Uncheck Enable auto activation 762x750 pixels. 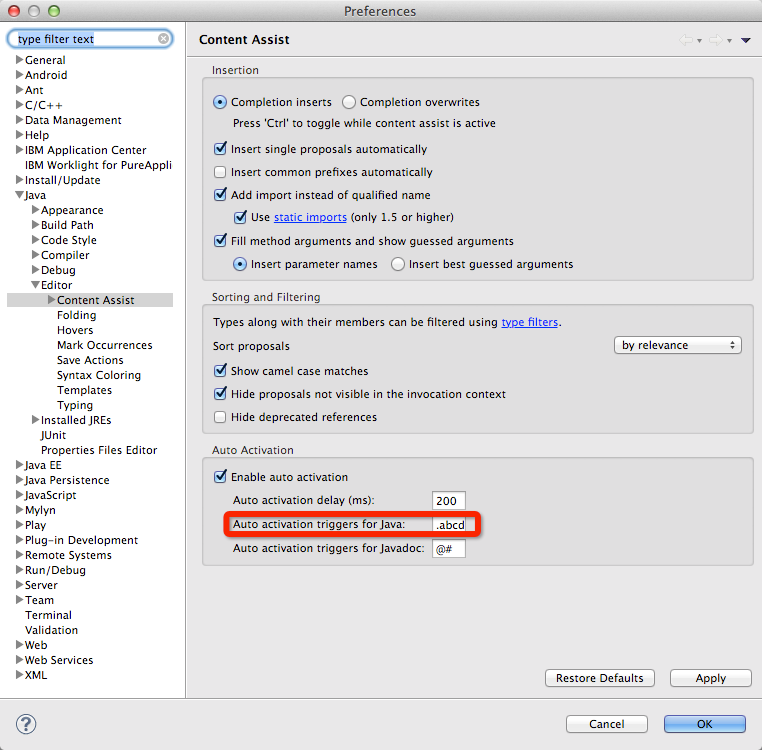[x=221, y=477]
